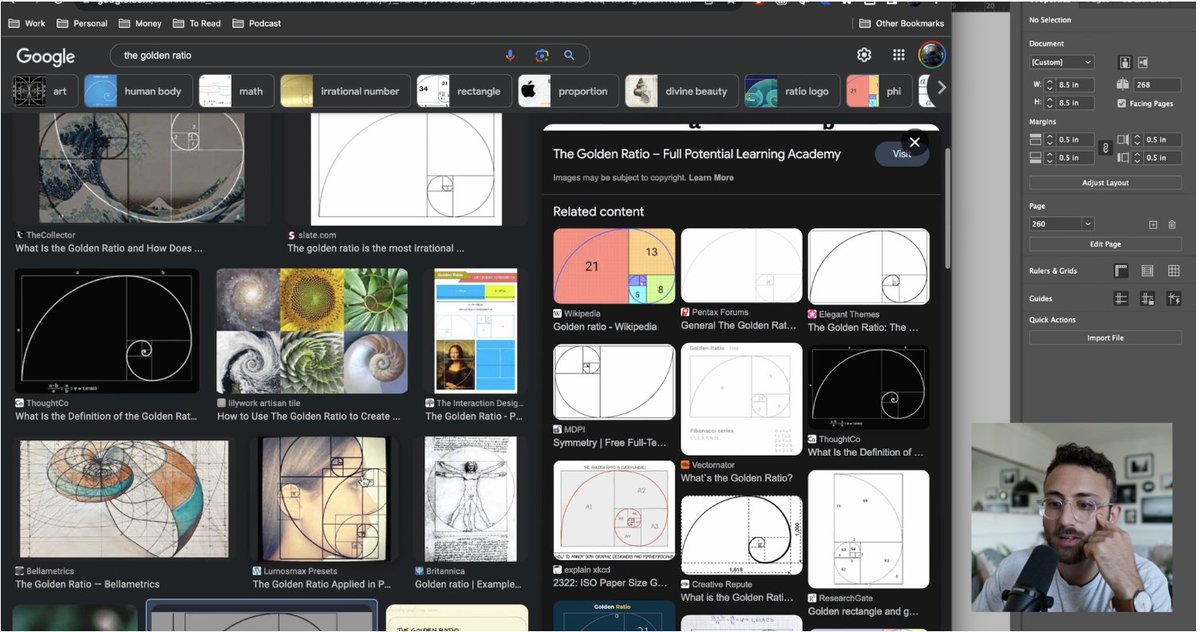Expand the page number 260 dropdown
This screenshot has height=632, width=1200.
(x=1088, y=224)
